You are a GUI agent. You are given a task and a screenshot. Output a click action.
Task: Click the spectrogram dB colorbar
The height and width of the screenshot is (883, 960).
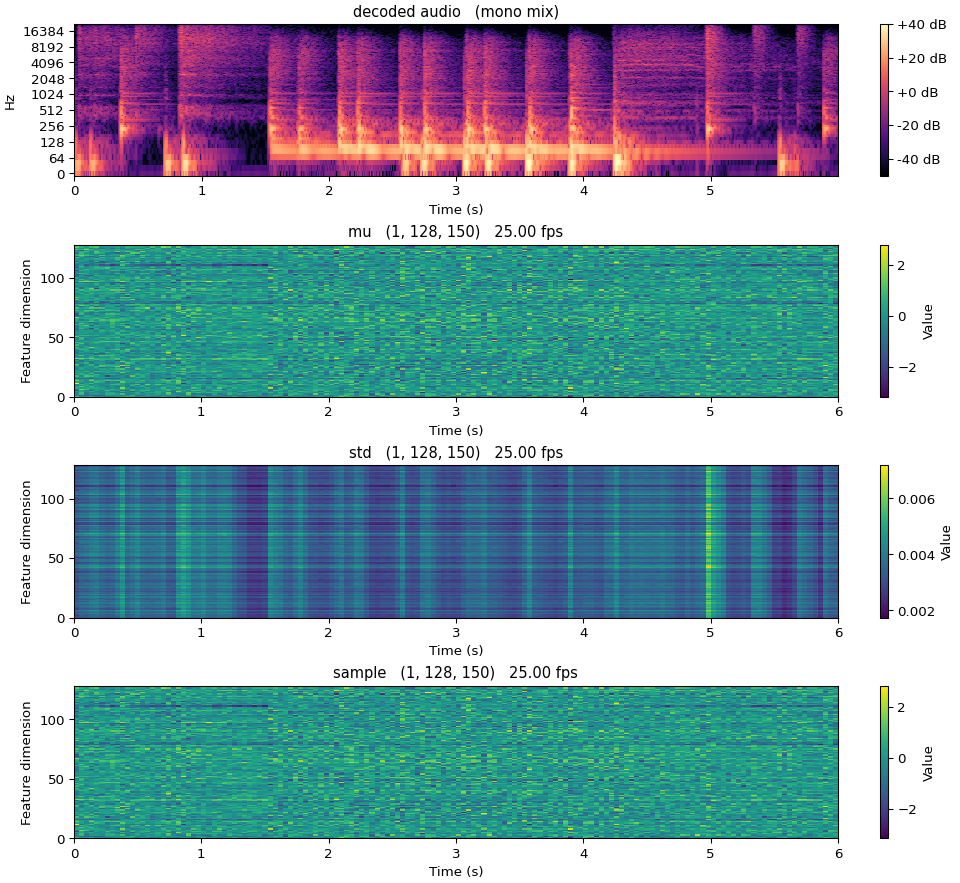[x=884, y=100]
